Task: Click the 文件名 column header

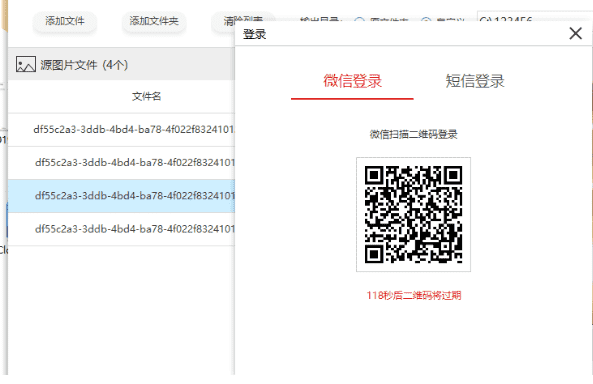Action: (x=146, y=96)
